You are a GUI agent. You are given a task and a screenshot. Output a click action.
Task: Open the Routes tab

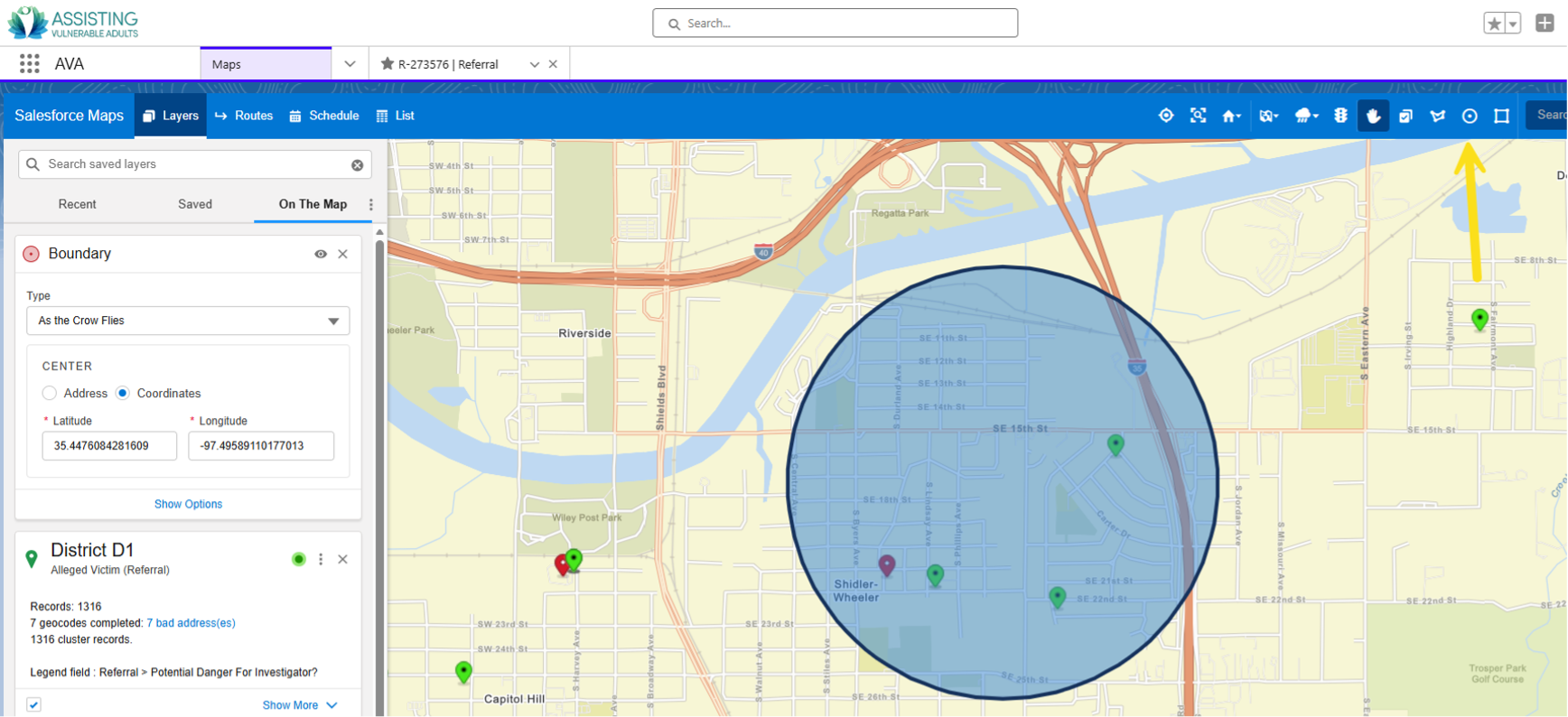(x=244, y=116)
